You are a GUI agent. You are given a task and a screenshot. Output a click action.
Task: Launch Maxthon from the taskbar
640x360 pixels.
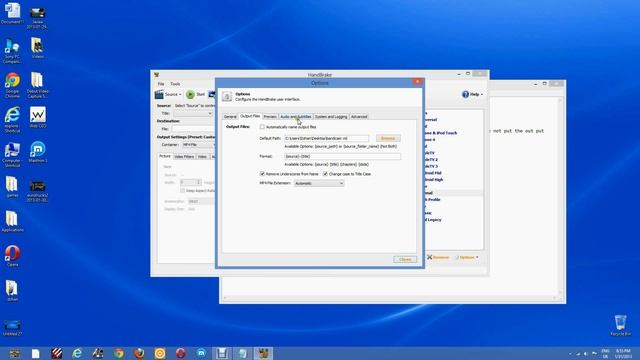click(x=201, y=353)
